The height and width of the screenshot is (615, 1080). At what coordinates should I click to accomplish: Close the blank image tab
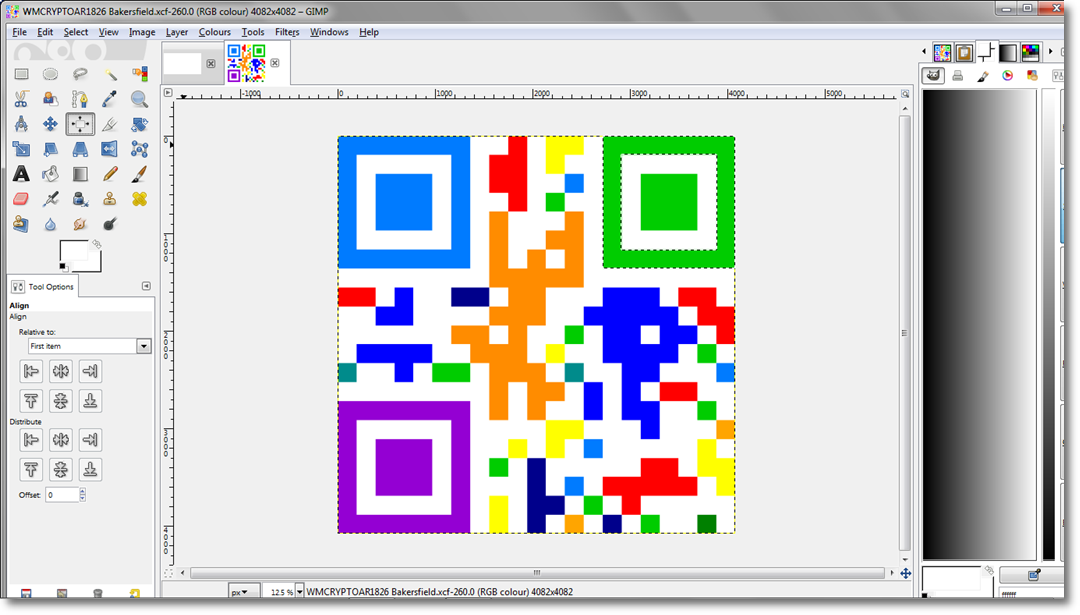click(211, 63)
